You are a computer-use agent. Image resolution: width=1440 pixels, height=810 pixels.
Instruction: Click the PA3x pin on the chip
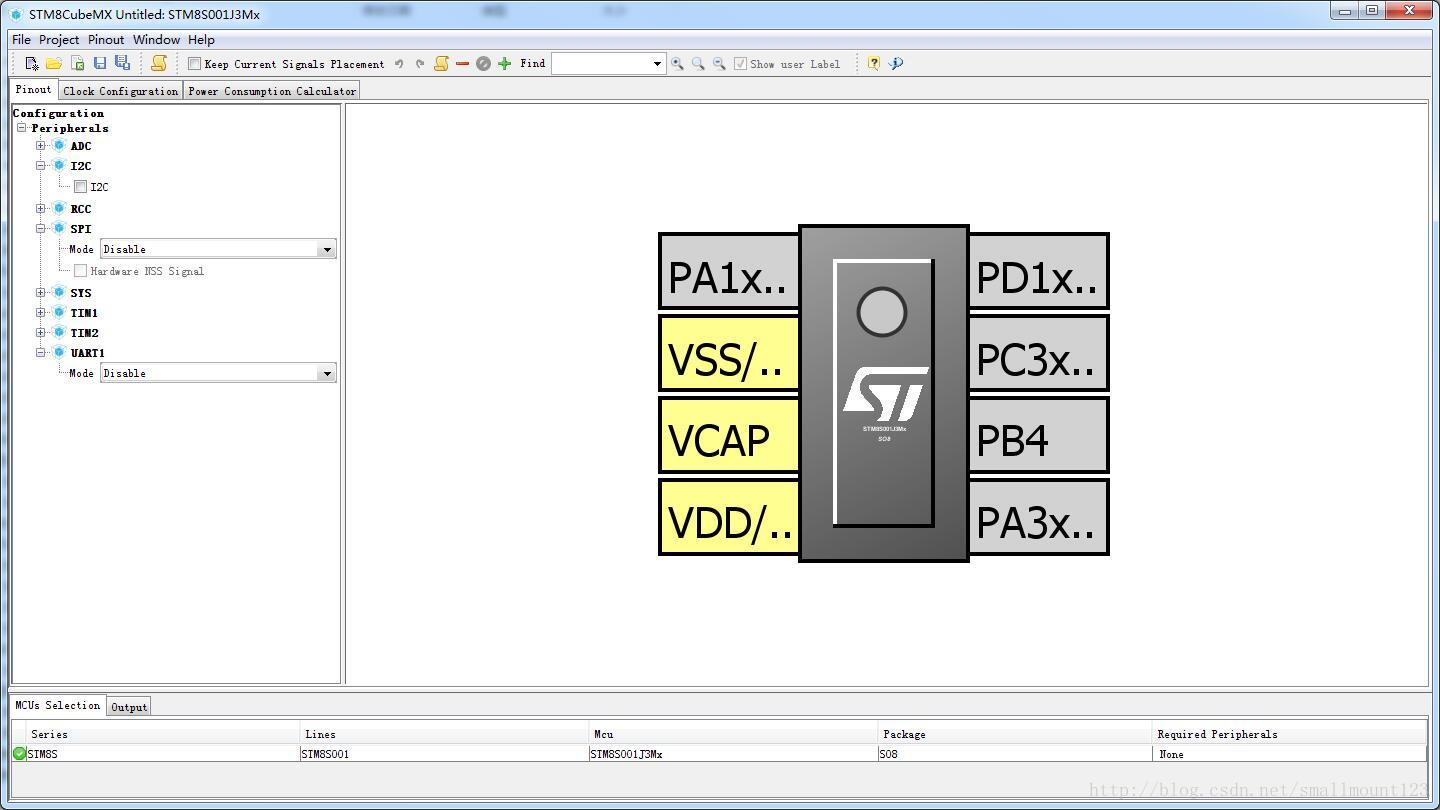1039,517
